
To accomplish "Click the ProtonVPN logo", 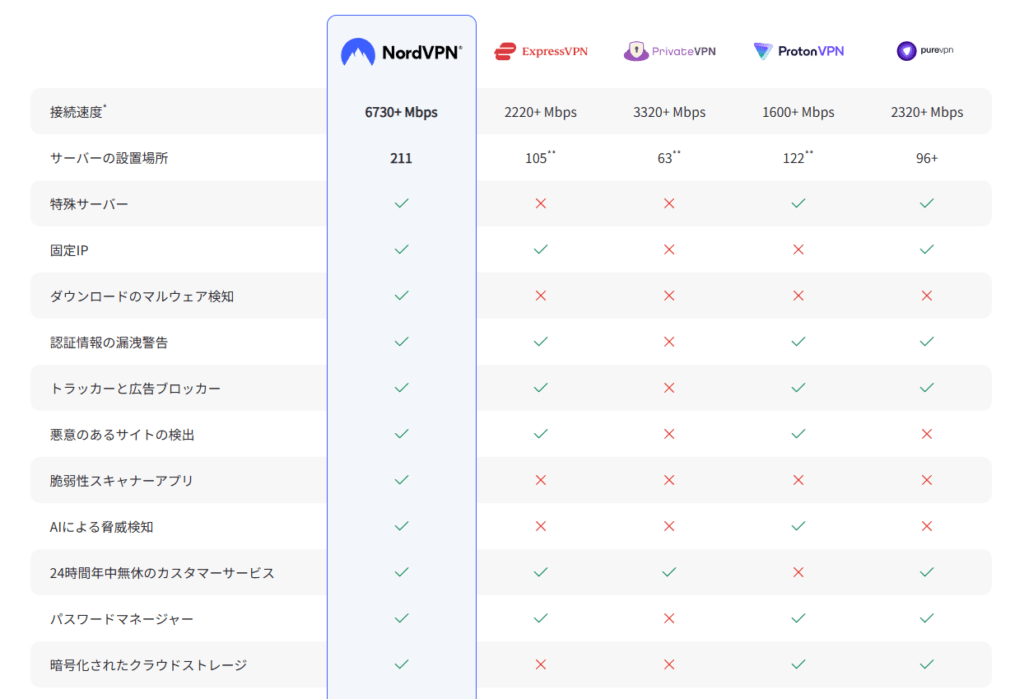I will click(798, 51).
